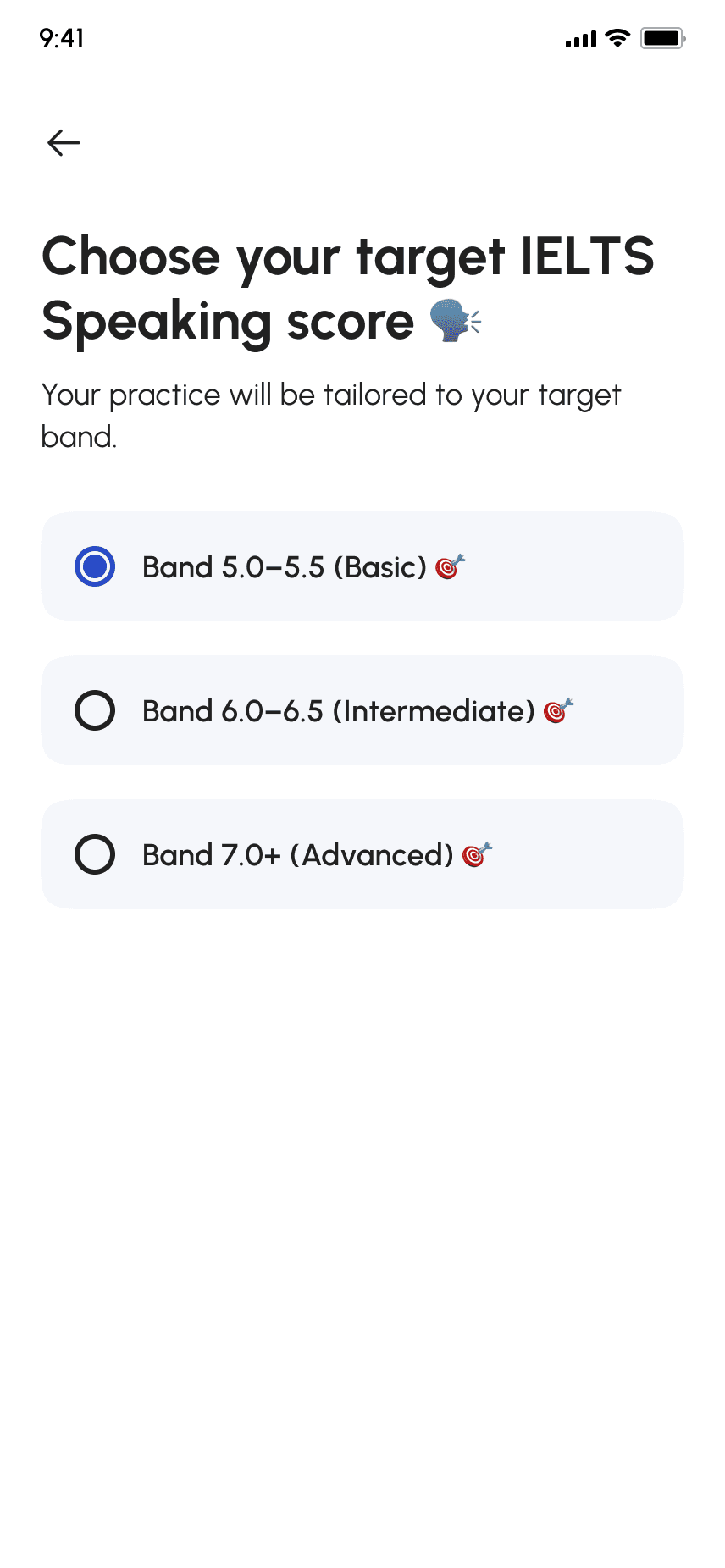Tap the Band 5.0–5.5 (Basic) option card
The width and height of the screenshot is (725, 1568).
click(x=362, y=566)
